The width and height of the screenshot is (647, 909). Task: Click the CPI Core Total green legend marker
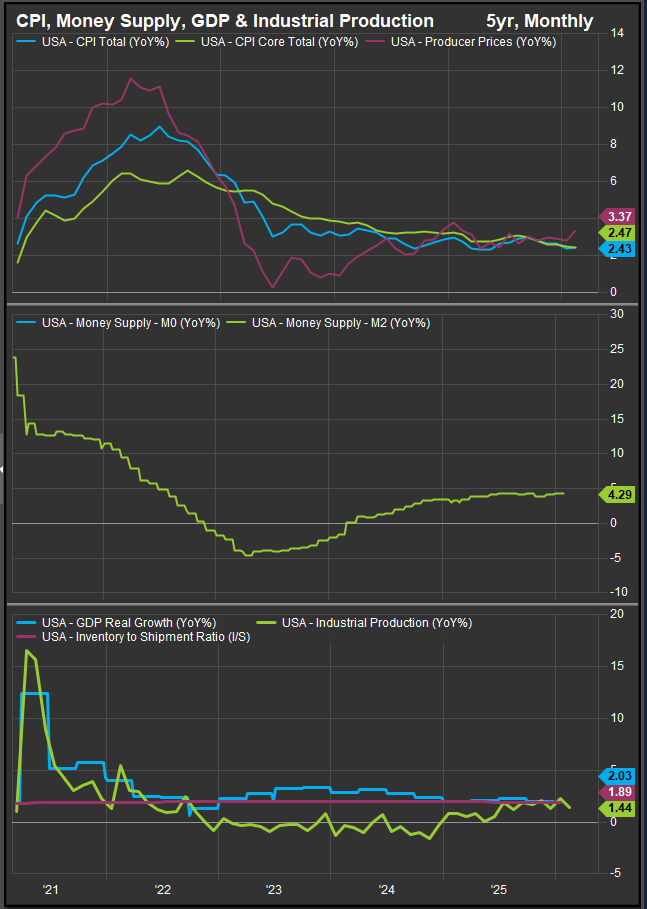click(187, 42)
